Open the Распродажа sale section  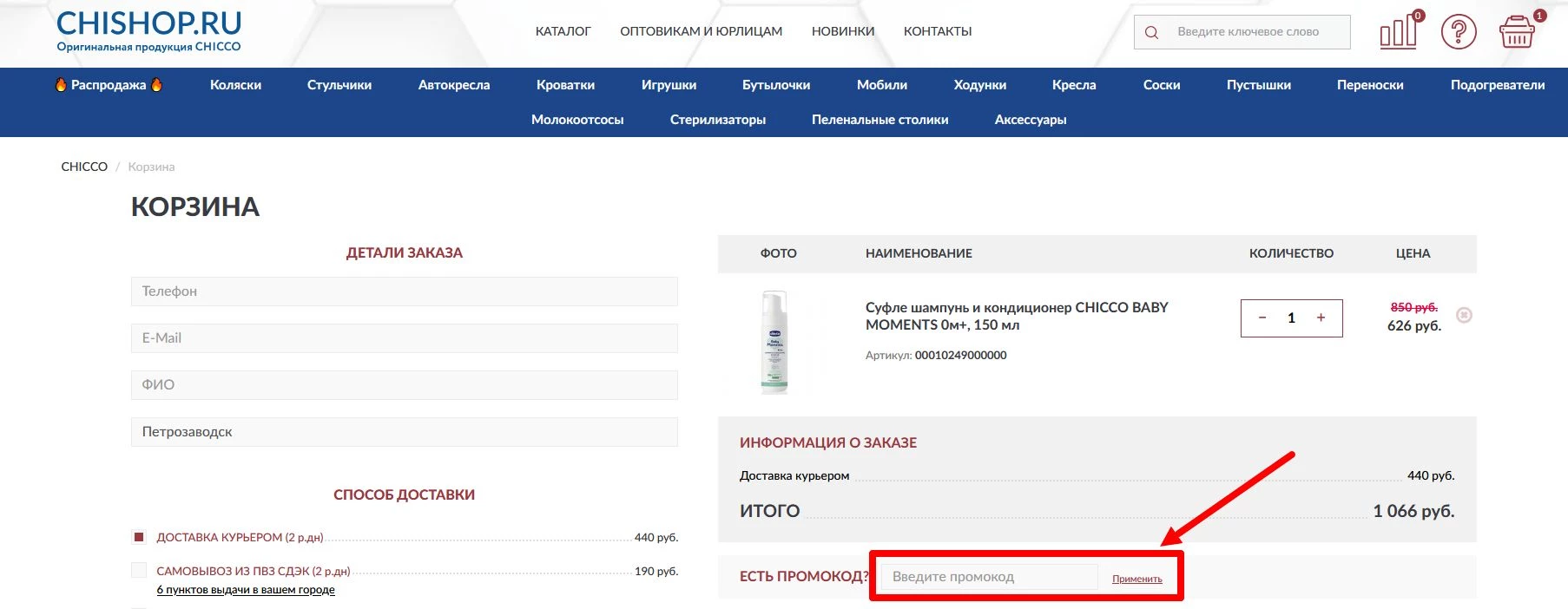(x=109, y=85)
